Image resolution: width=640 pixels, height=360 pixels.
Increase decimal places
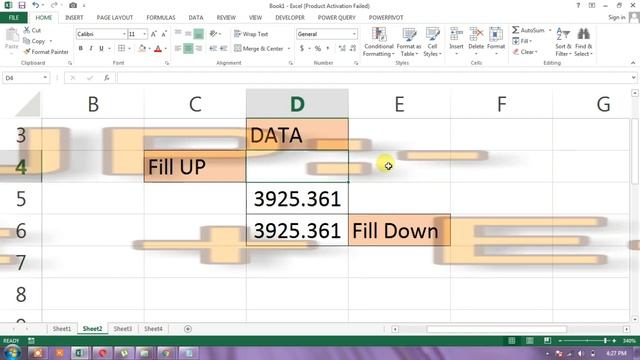point(342,49)
